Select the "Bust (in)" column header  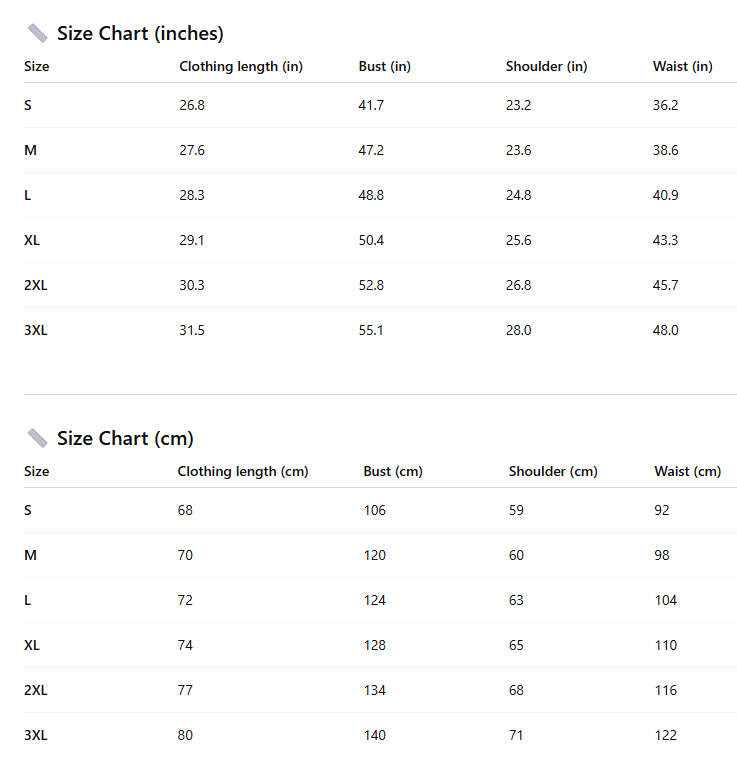coord(385,67)
